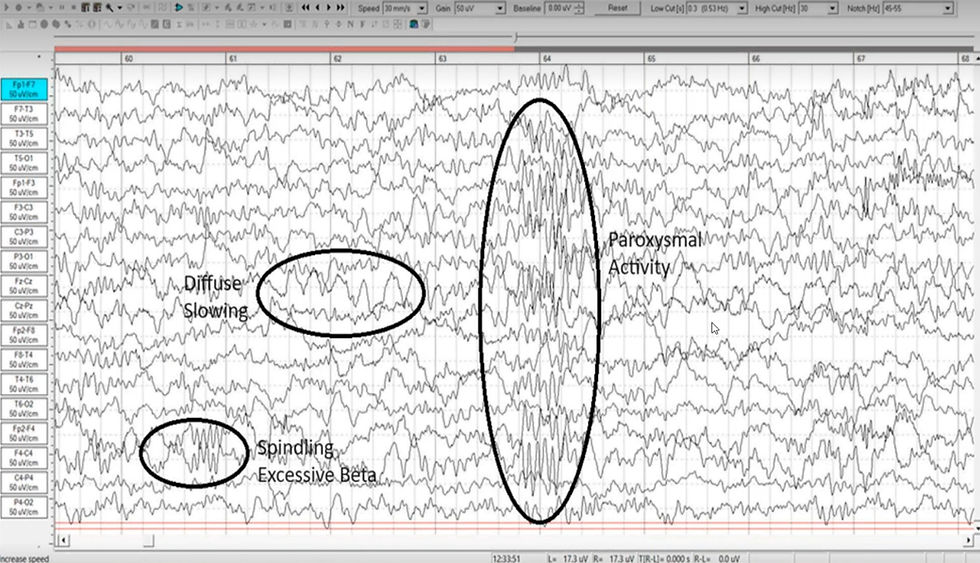Click the Baseline value spinner arrows
Screen dimensions: 980x563
(579, 8)
